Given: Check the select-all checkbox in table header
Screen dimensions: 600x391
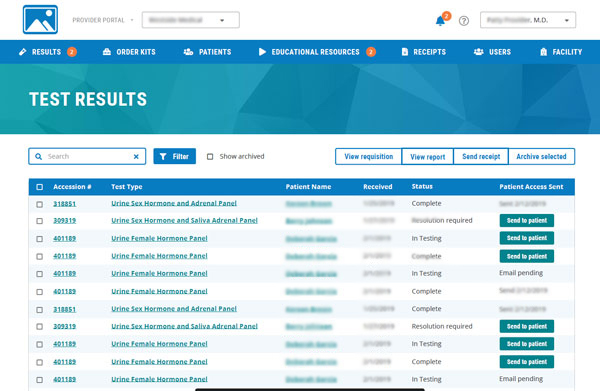Looking at the screenshot, I should (x=39, y=187).
